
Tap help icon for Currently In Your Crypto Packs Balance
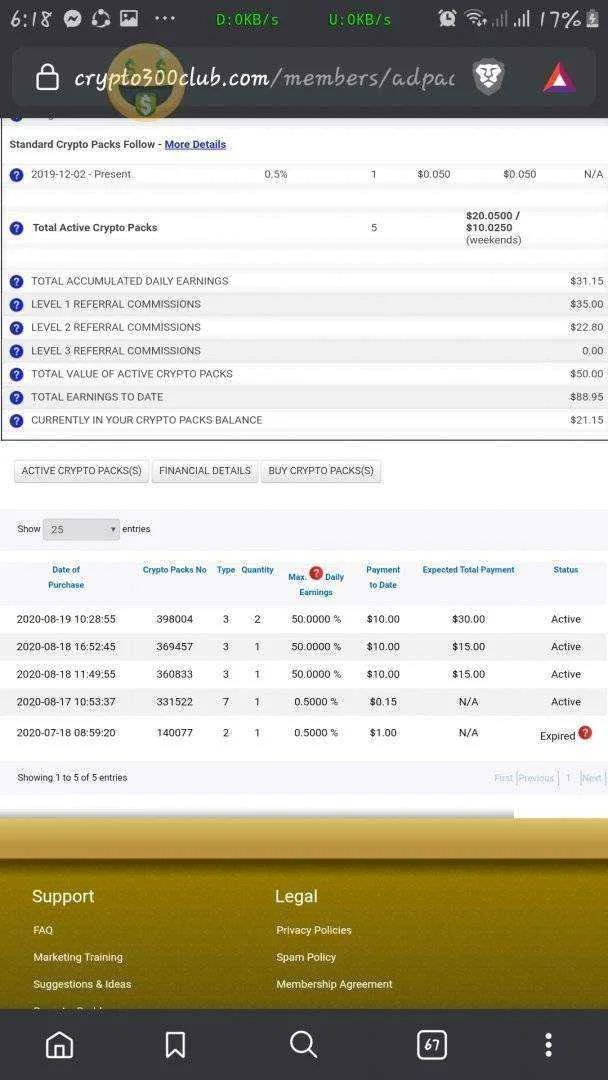17,420
